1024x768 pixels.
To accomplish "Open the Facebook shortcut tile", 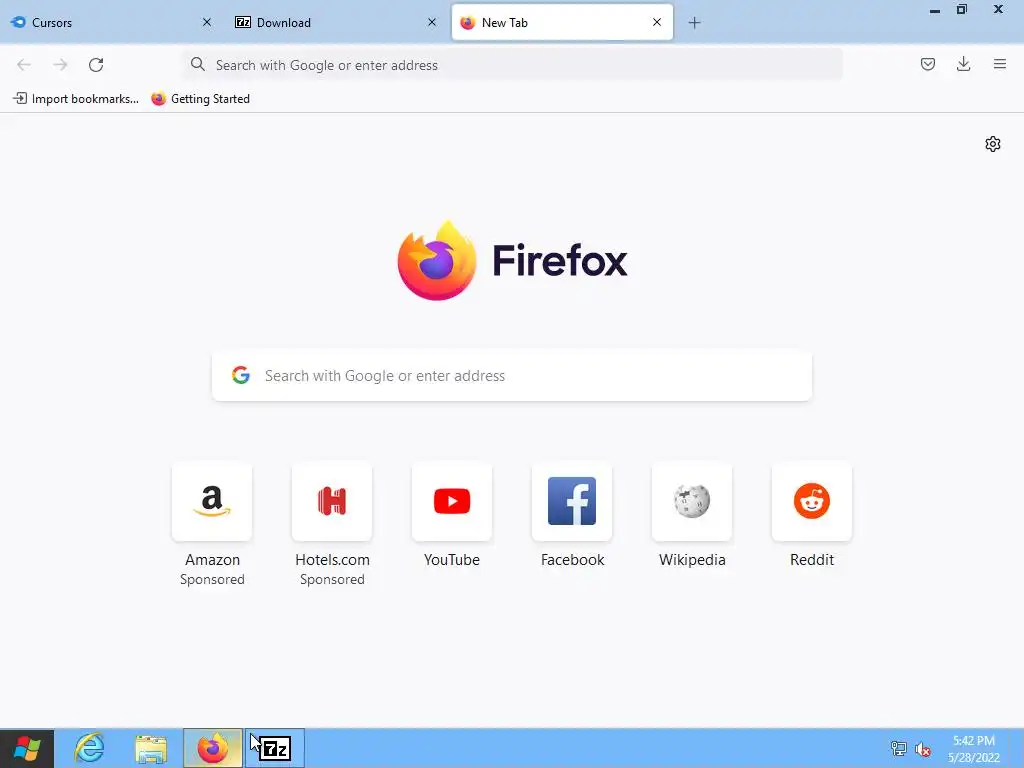I will (572, 502).
